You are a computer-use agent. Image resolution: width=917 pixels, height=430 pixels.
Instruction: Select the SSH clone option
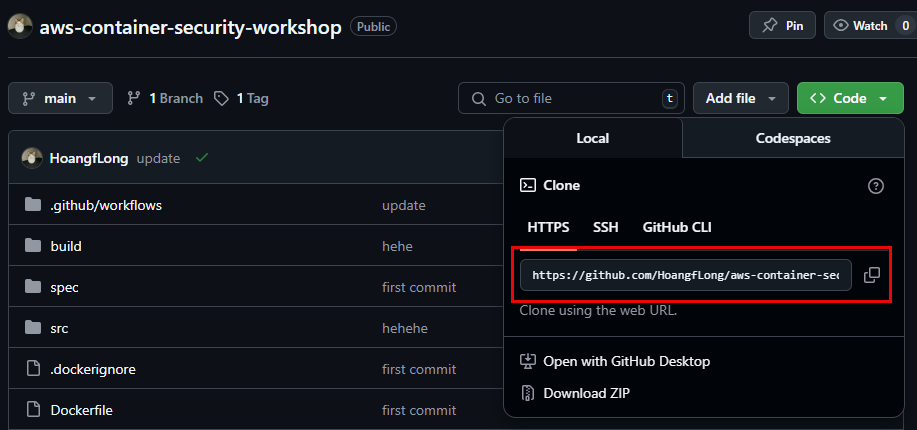(x=605, y=227)
